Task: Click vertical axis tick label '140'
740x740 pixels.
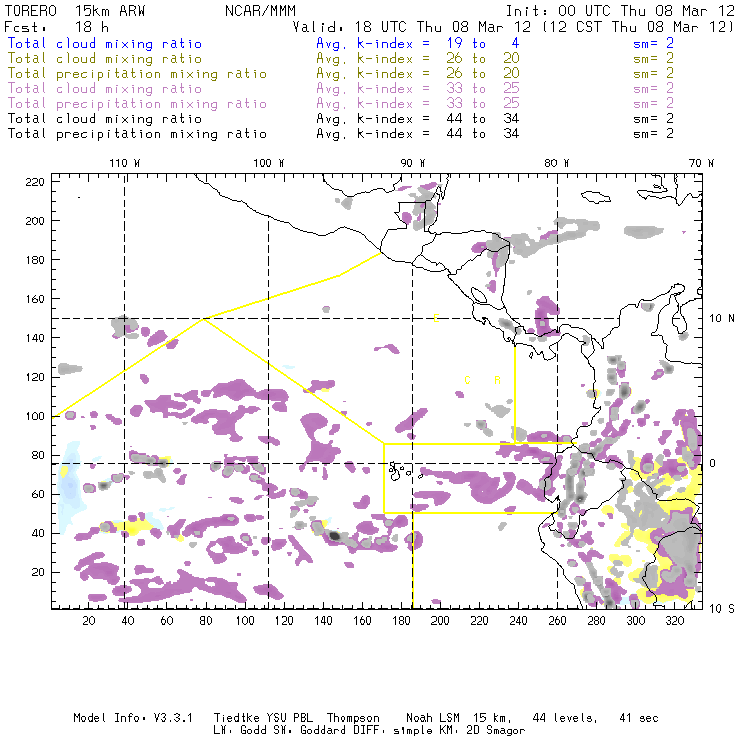Action: click(x=35, y=338)
